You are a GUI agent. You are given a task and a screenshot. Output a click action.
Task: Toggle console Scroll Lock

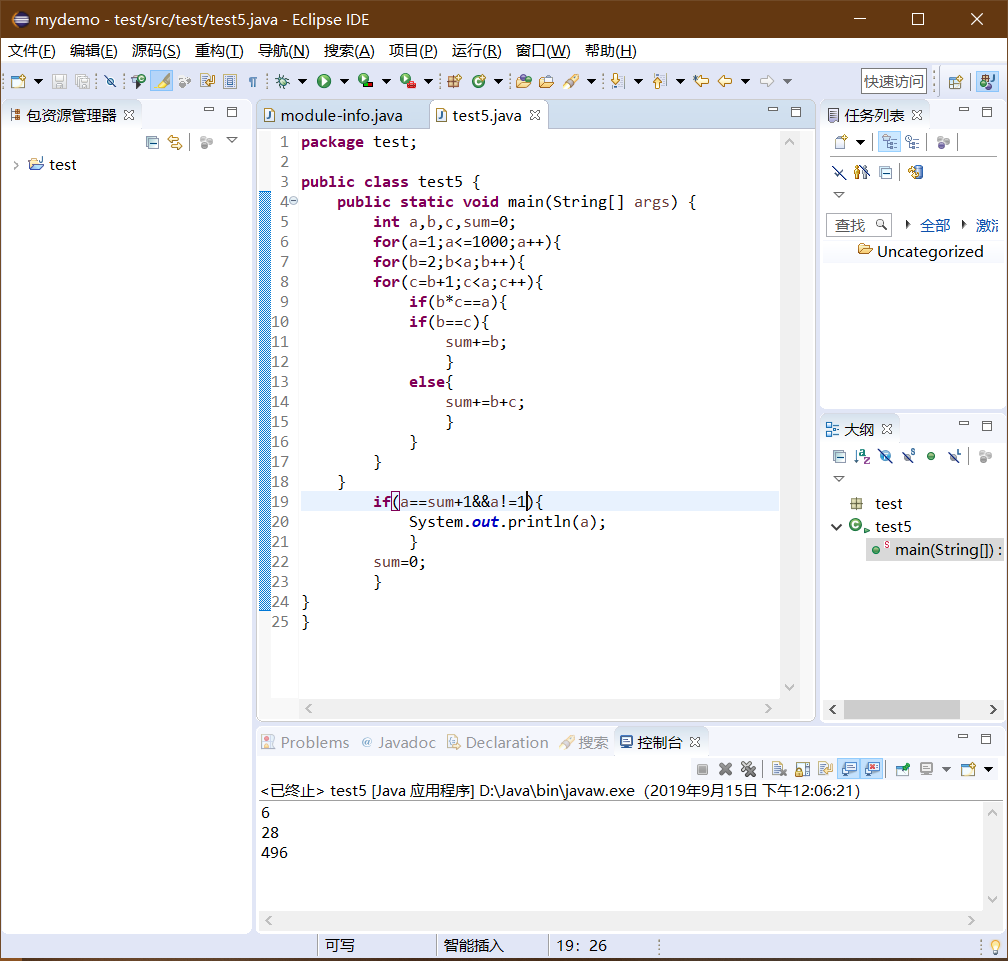[x=803, y=769]
